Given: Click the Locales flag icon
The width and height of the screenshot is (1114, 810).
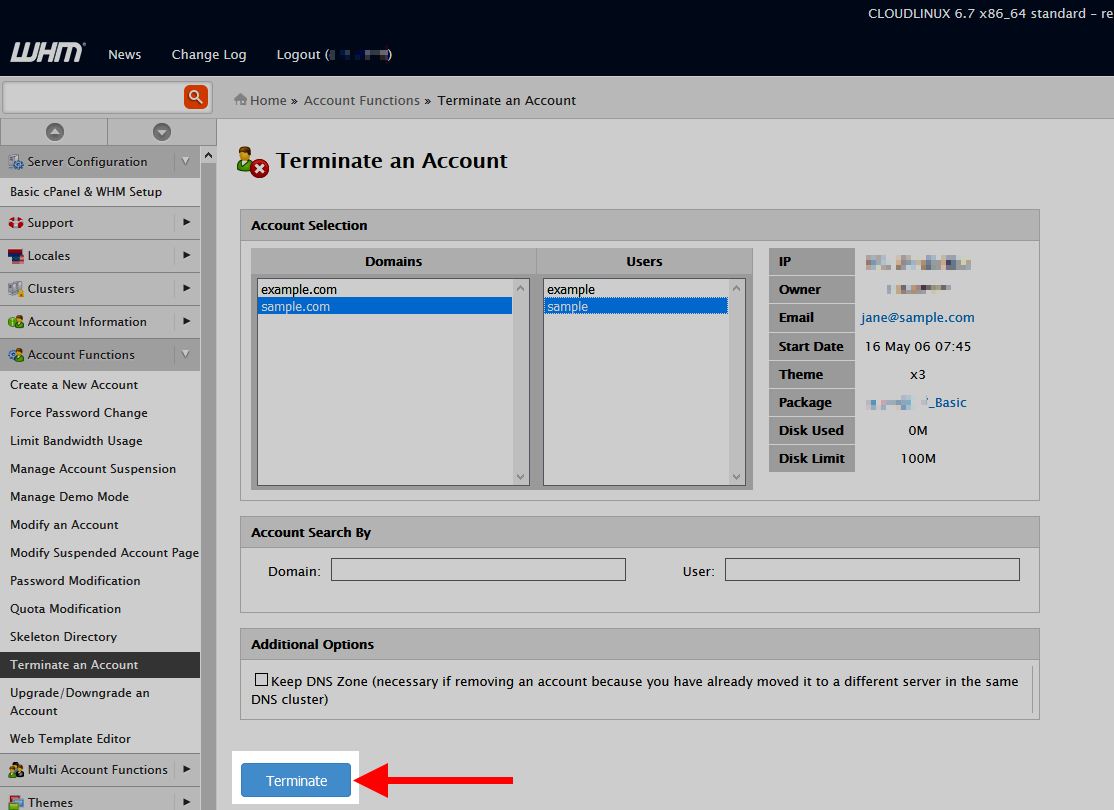Looking at the screenshot, I should [16, 256].
